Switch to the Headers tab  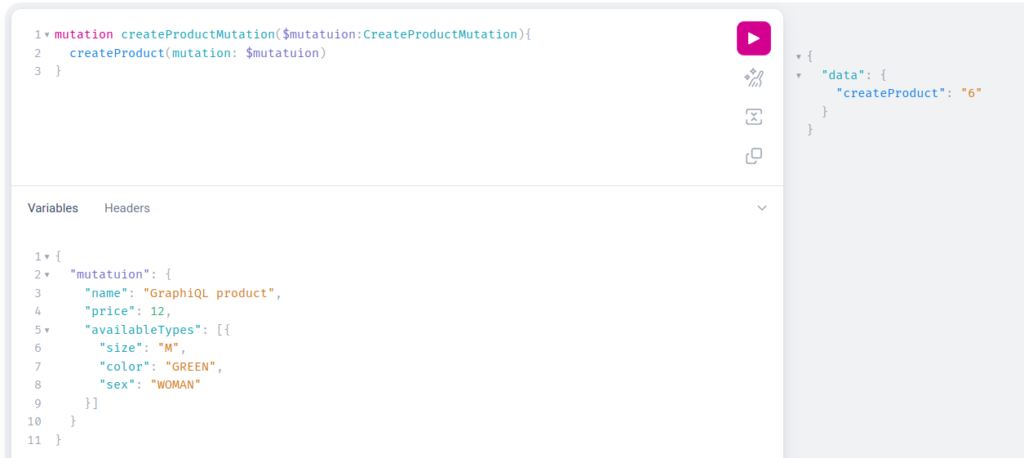coord(127,208)
